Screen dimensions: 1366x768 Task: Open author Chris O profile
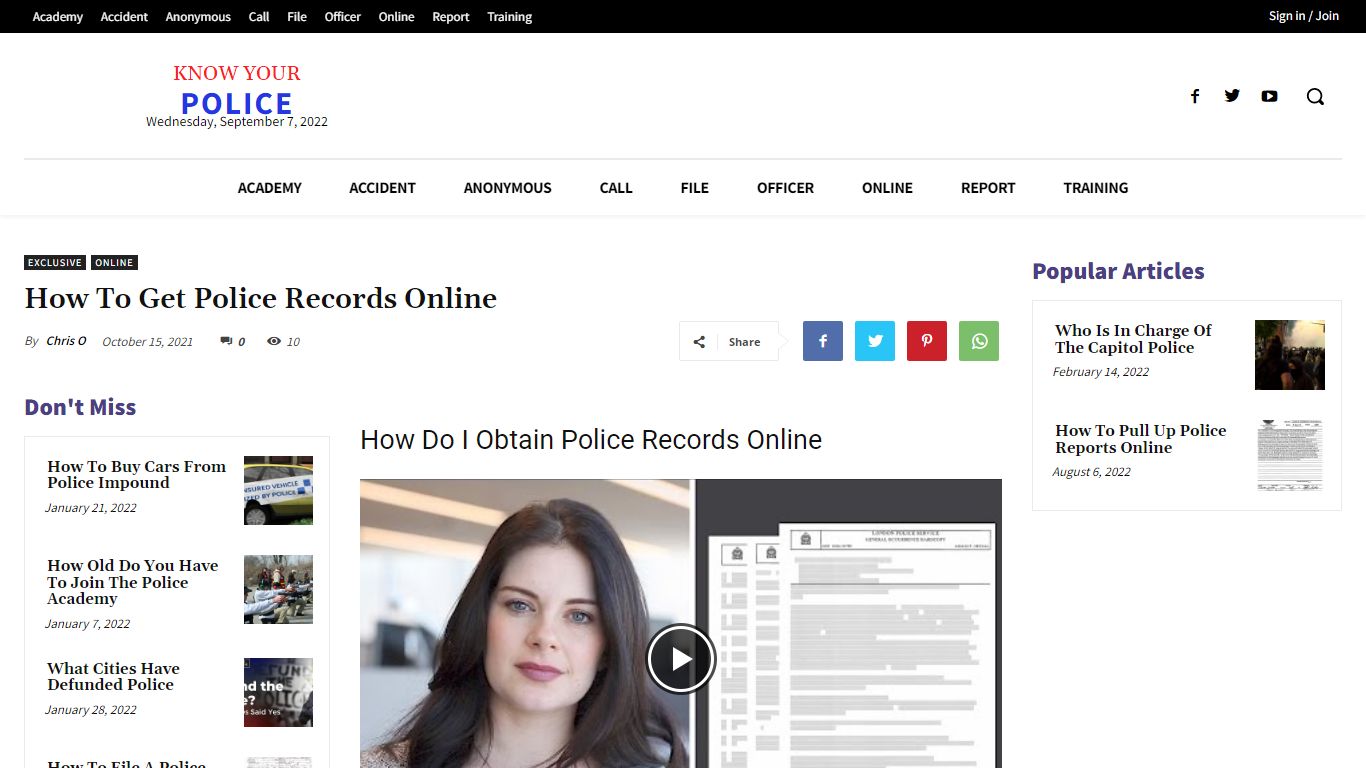click(66, 341)
